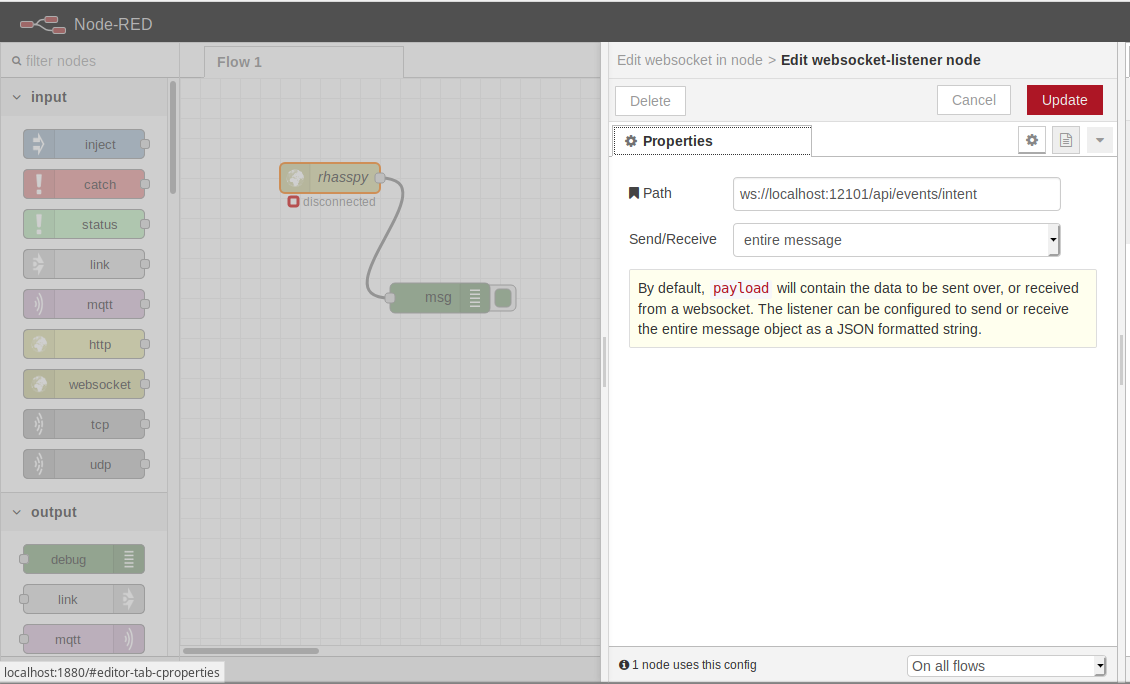Click inside the Path input field

895,193
